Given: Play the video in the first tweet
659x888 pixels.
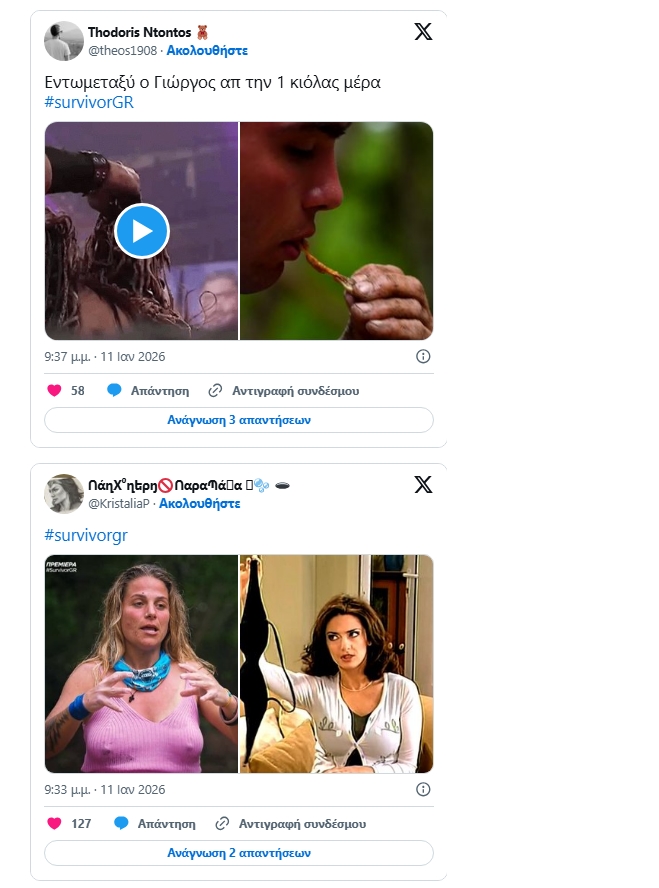Looking at the screenshot, I should 142,231.
